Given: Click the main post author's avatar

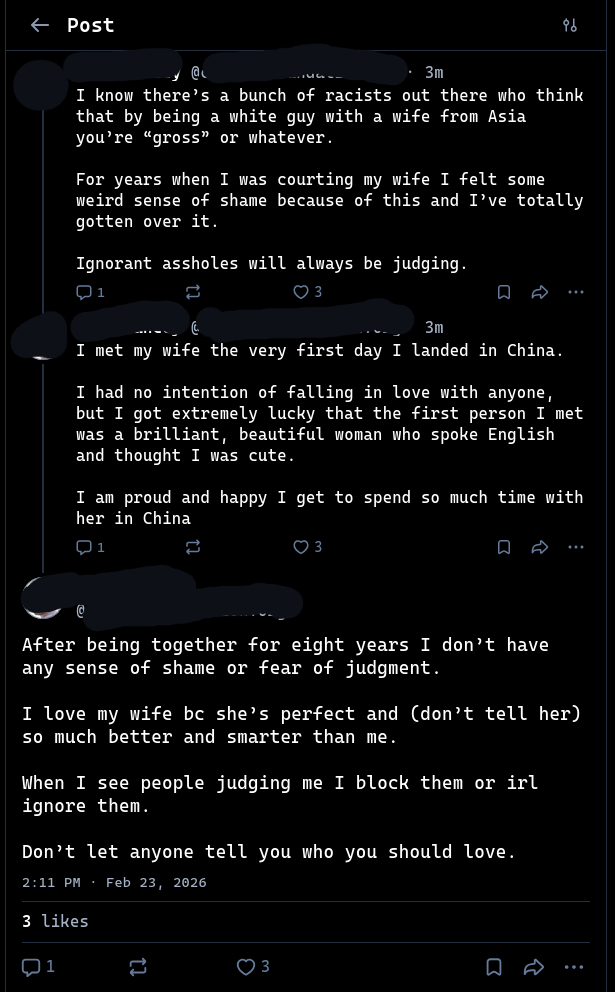Looking at the screenshot, I should point(42,600).
